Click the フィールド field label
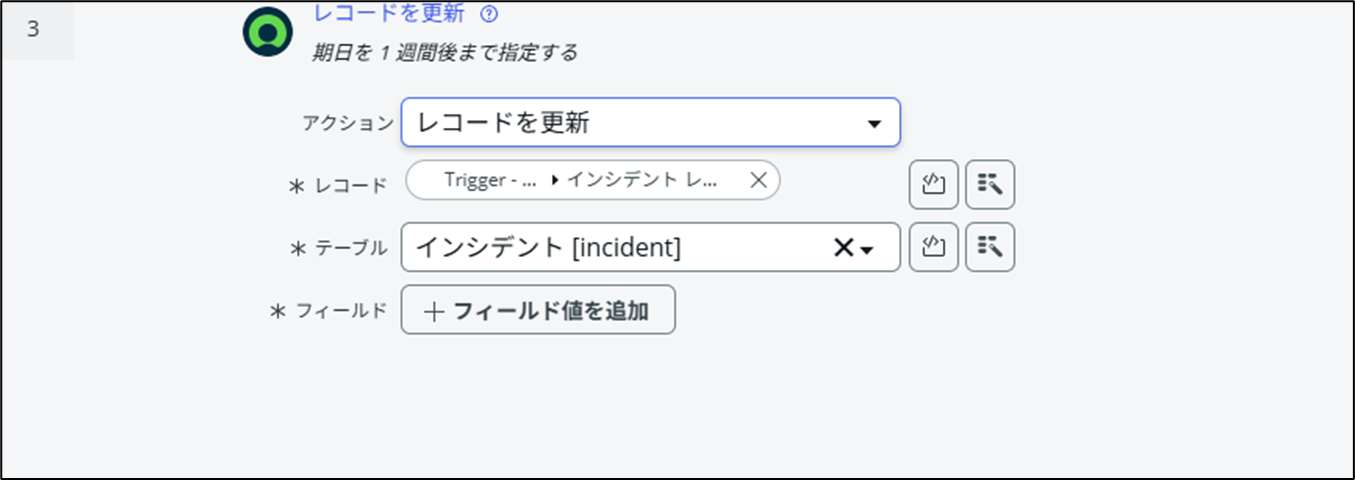The width and height of the screenshot is (1355, 480). (340, 311)
